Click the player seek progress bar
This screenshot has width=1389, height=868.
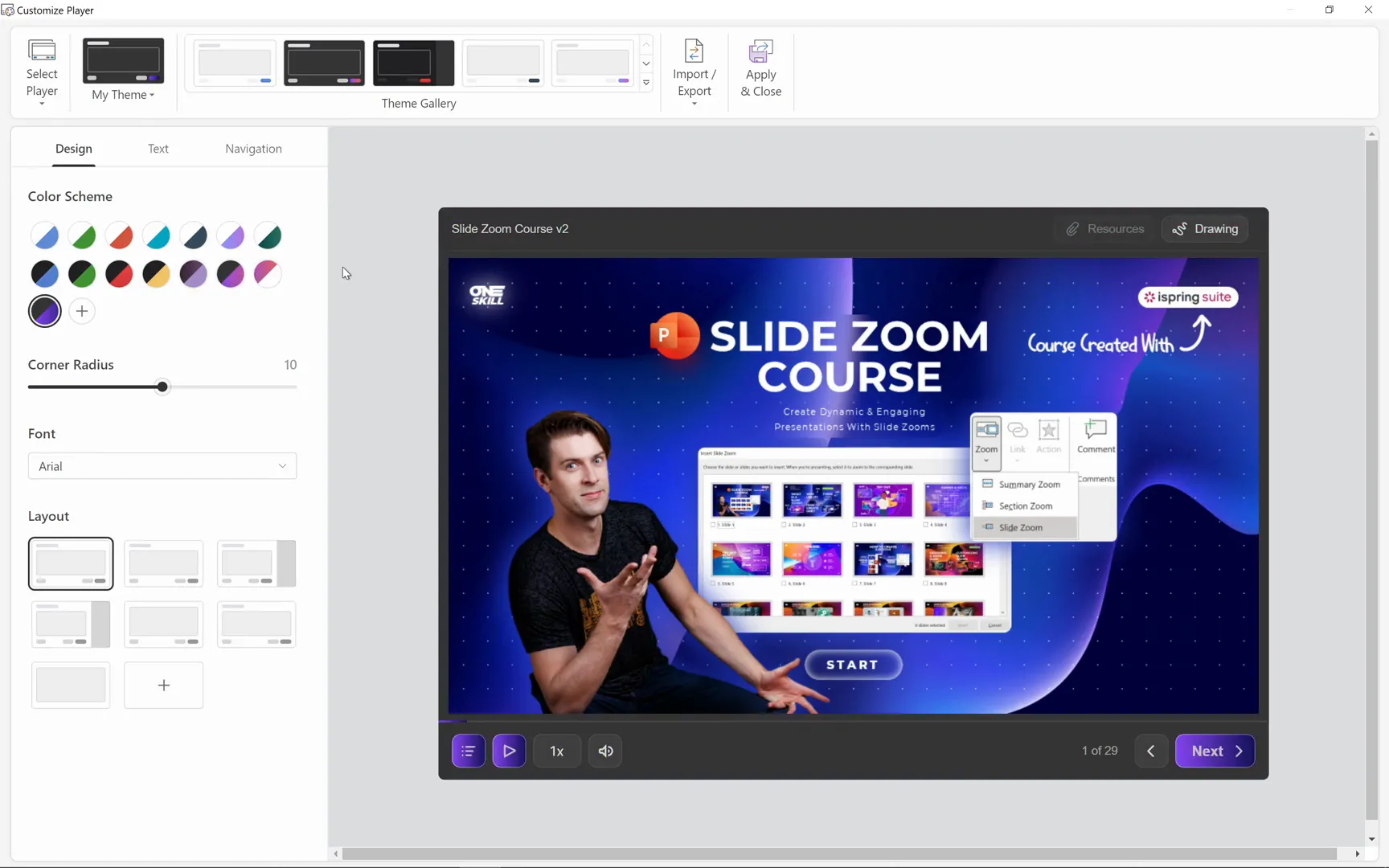[x=854, y=721]
